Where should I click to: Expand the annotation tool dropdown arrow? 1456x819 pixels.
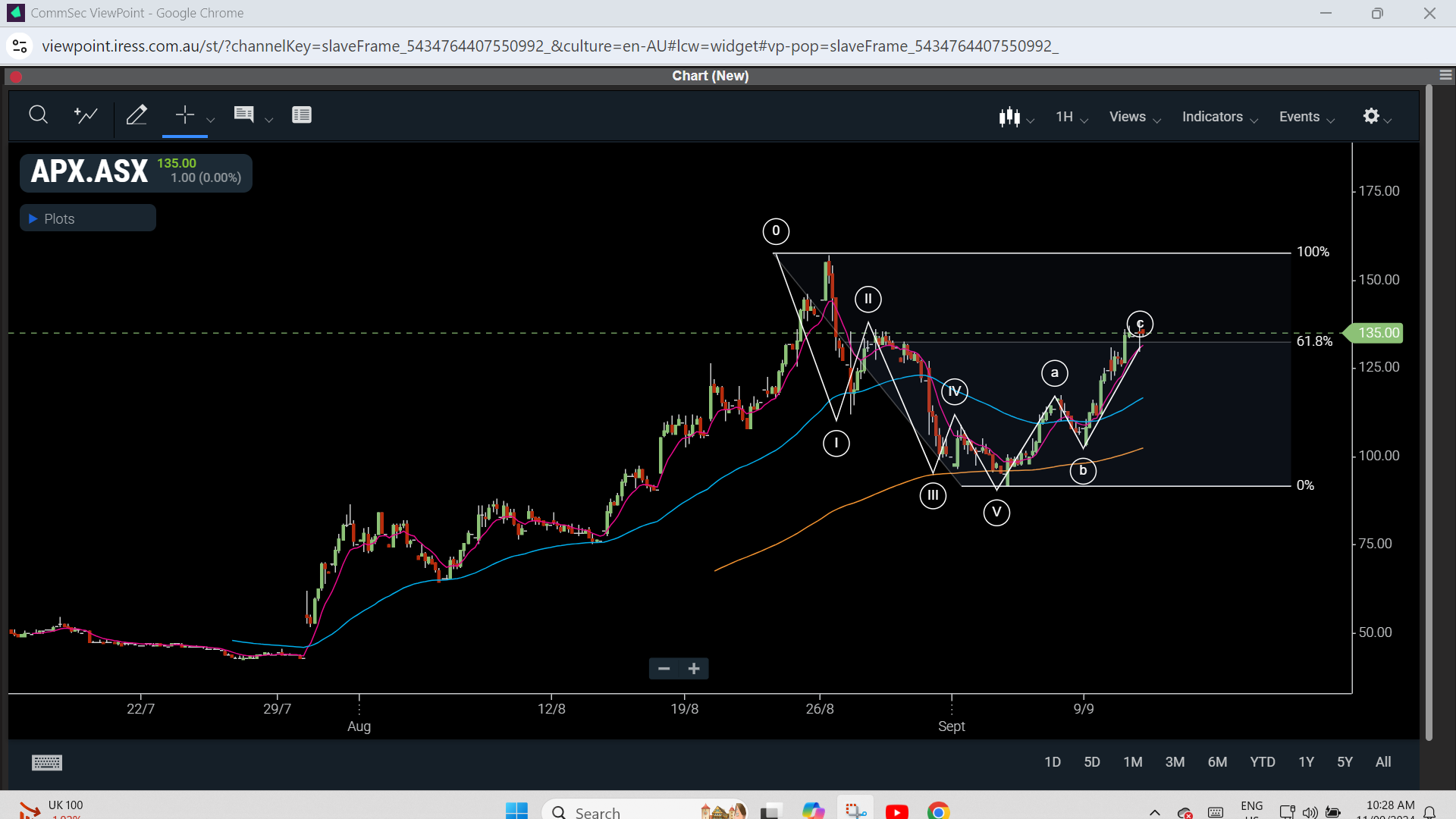[268, 120]
